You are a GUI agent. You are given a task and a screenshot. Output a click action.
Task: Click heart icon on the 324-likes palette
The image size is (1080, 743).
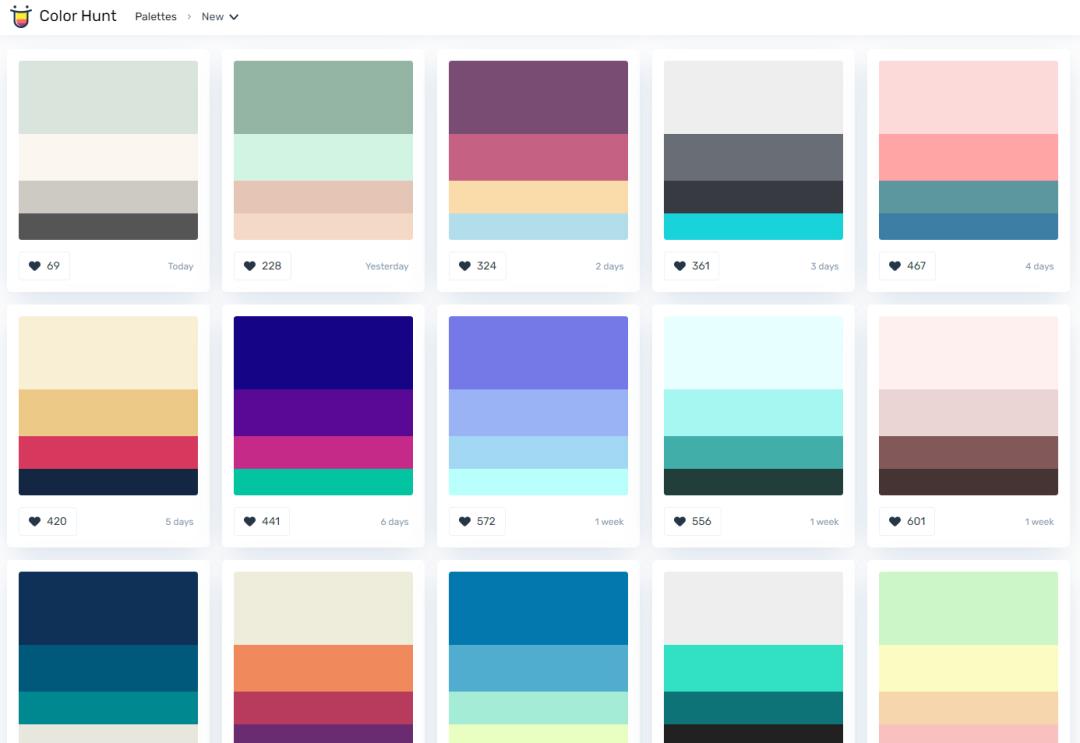pyautogui.click(x=465, y=266)
